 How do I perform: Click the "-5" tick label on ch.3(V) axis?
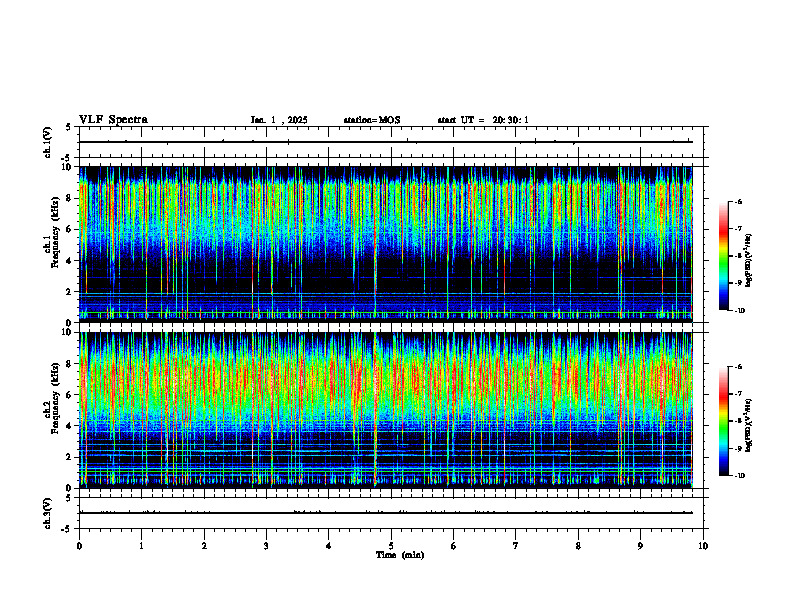(x=66, y=529)
